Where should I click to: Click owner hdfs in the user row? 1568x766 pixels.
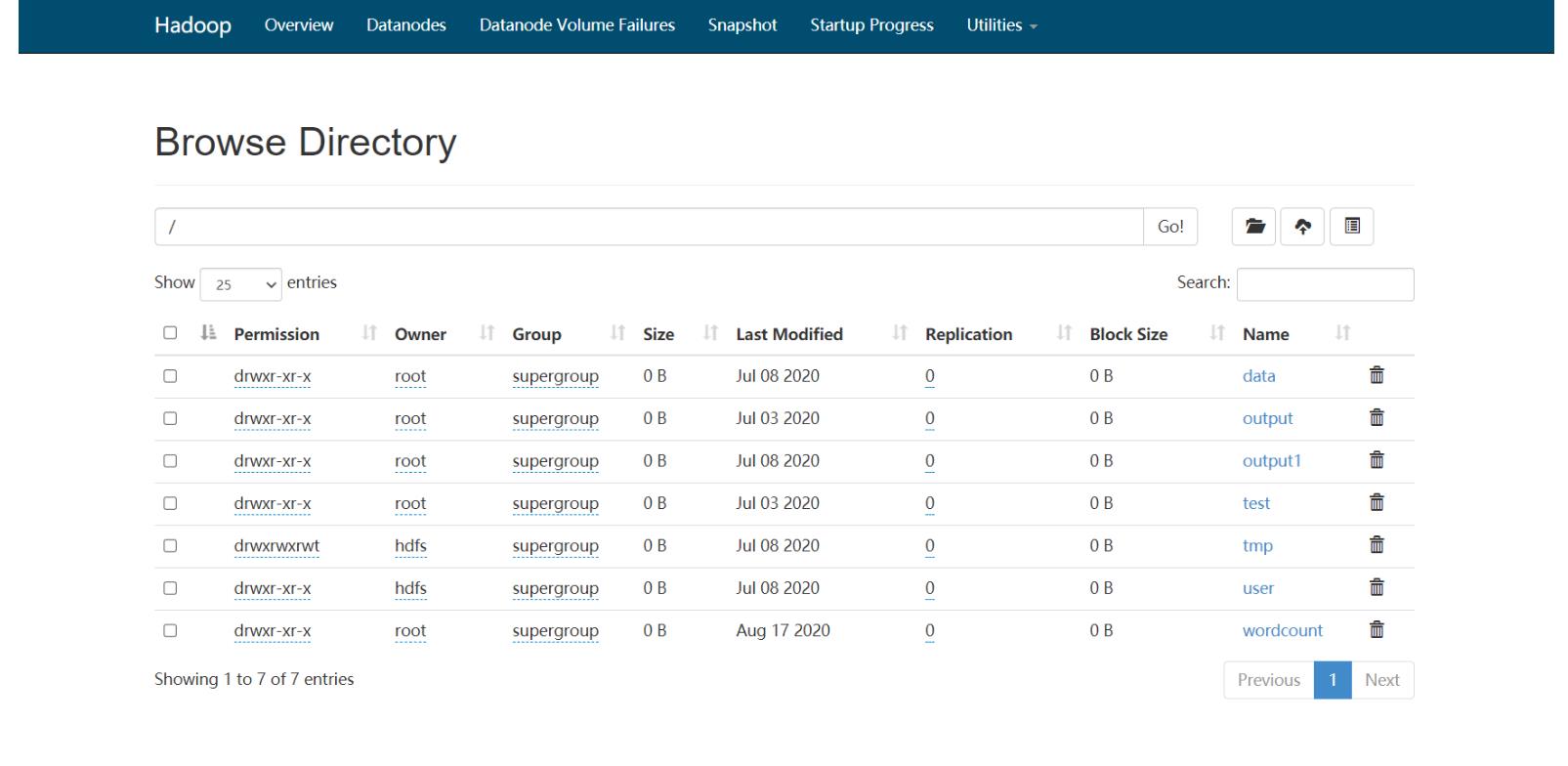410,588
